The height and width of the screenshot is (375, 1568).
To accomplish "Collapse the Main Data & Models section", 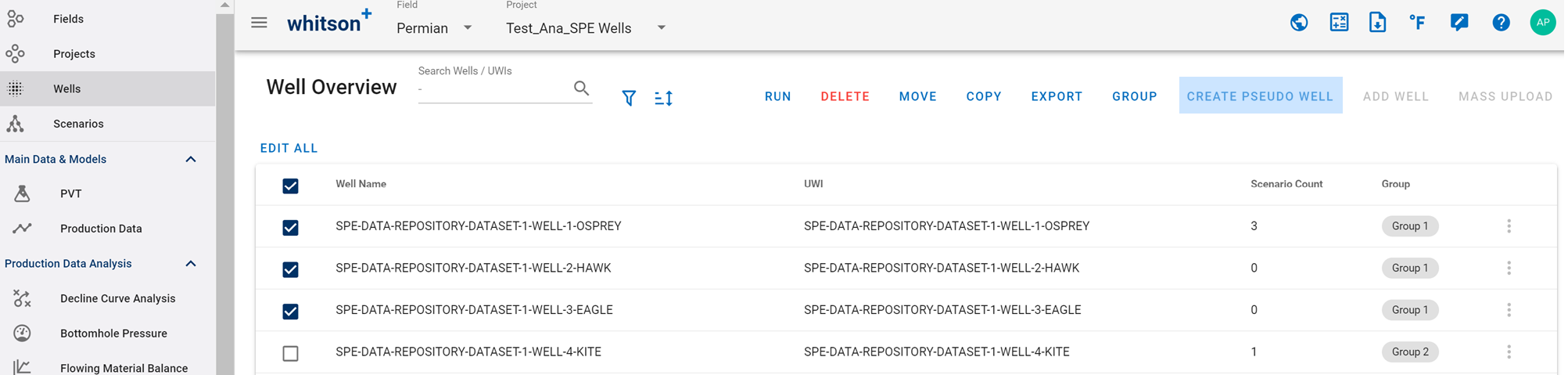I will point(191,160).
